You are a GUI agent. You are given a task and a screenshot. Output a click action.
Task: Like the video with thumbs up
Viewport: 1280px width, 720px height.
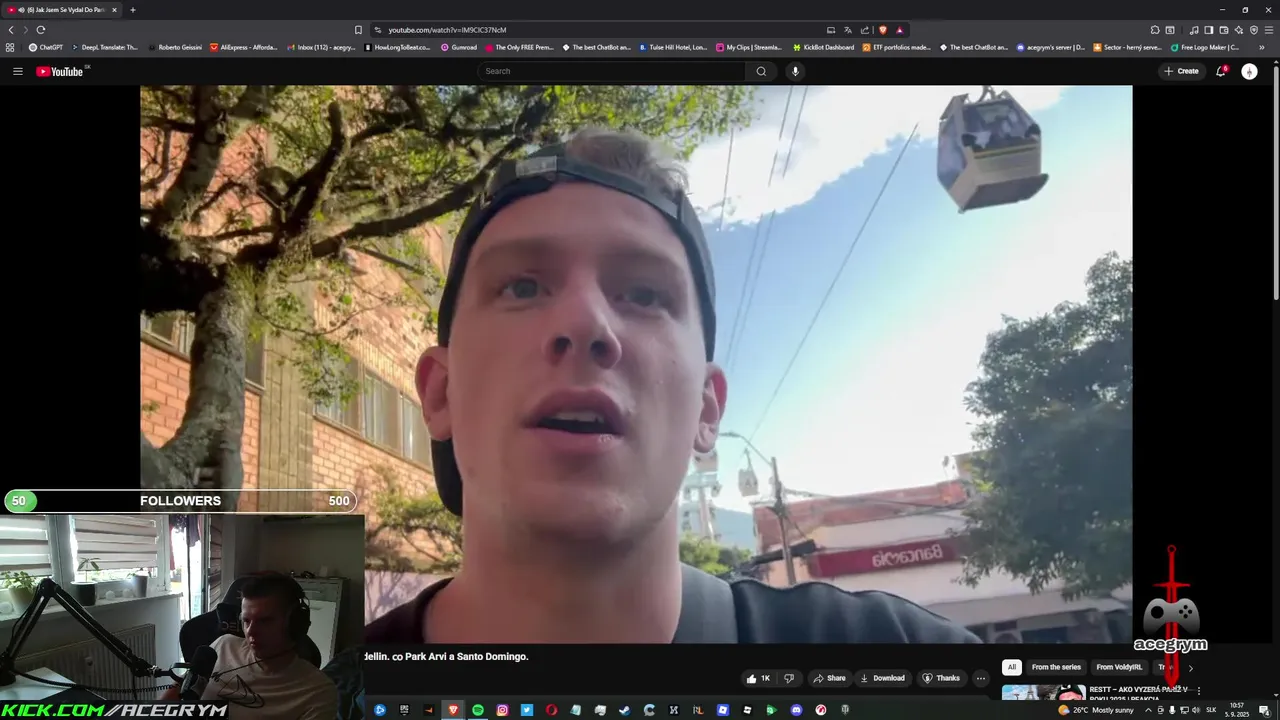pyautogui.click(x=758, y=678)
